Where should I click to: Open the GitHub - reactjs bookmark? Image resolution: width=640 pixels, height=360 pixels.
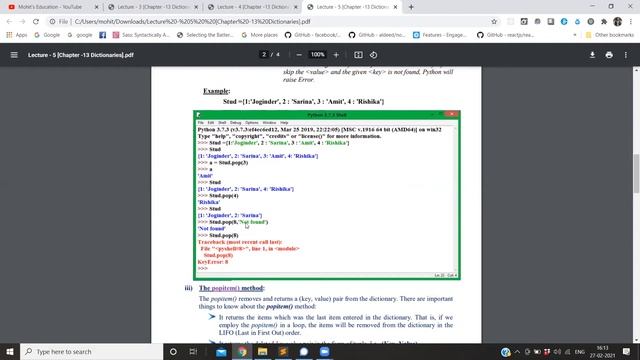(x=506, y=35)
